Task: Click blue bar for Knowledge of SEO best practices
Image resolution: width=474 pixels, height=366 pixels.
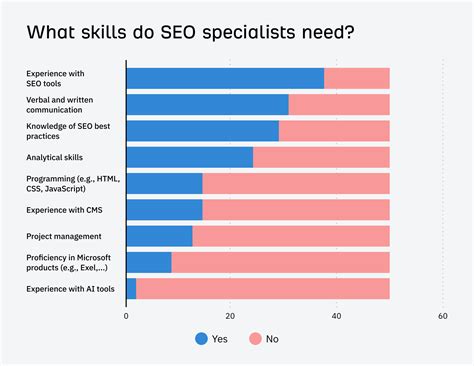Action: pos(203,131)
